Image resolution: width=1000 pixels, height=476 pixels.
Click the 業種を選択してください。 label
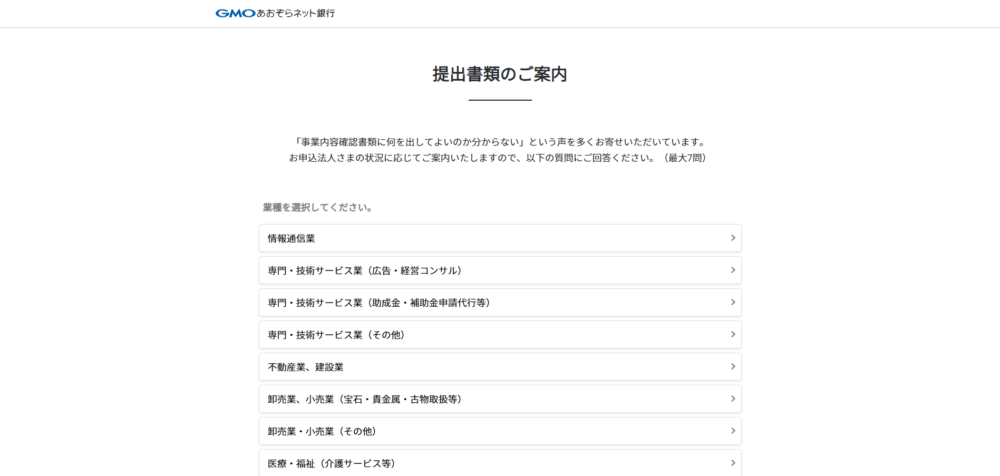[318, 207]
